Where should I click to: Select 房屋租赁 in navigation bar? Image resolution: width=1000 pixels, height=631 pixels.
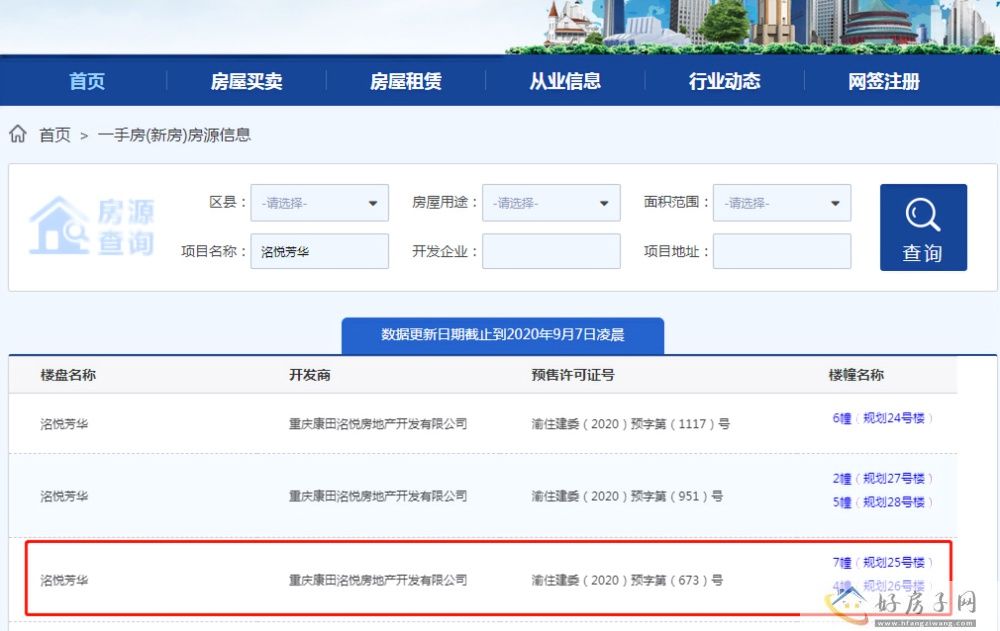[x=406, y=82]
